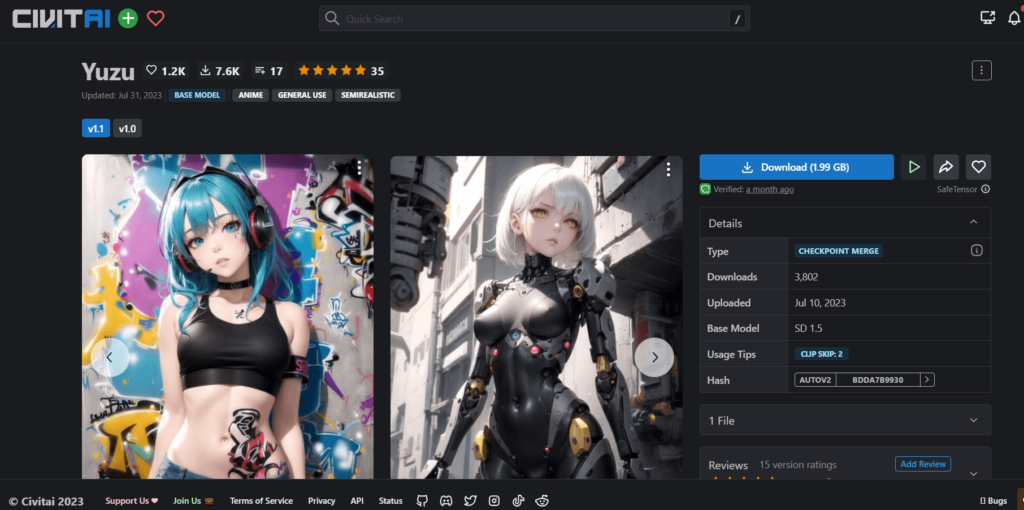
Task: Switch to version v1.0
Action: pos(127,128)
